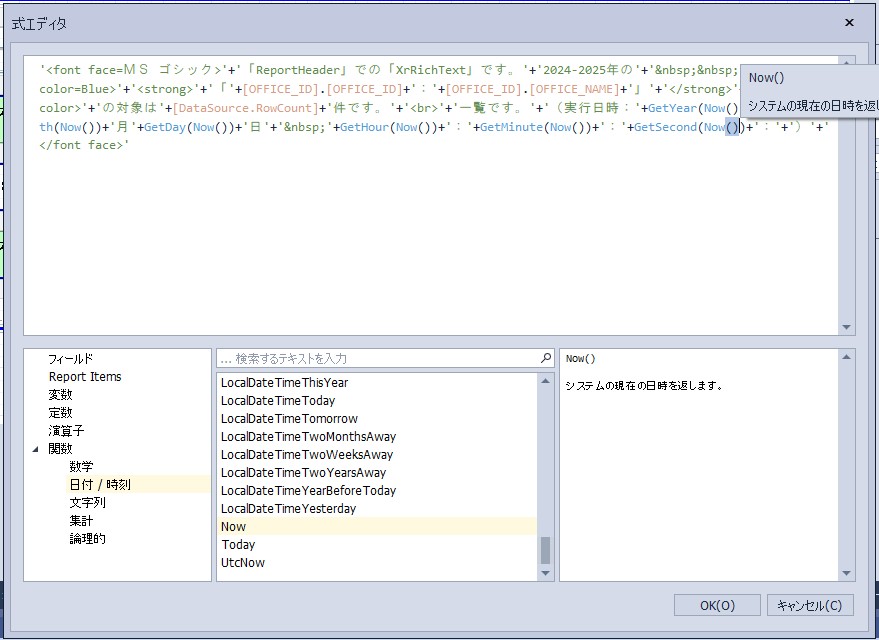Open 集計 function subcategory
Viewport: 879px width, 640px height.
(x=81, y=521)
